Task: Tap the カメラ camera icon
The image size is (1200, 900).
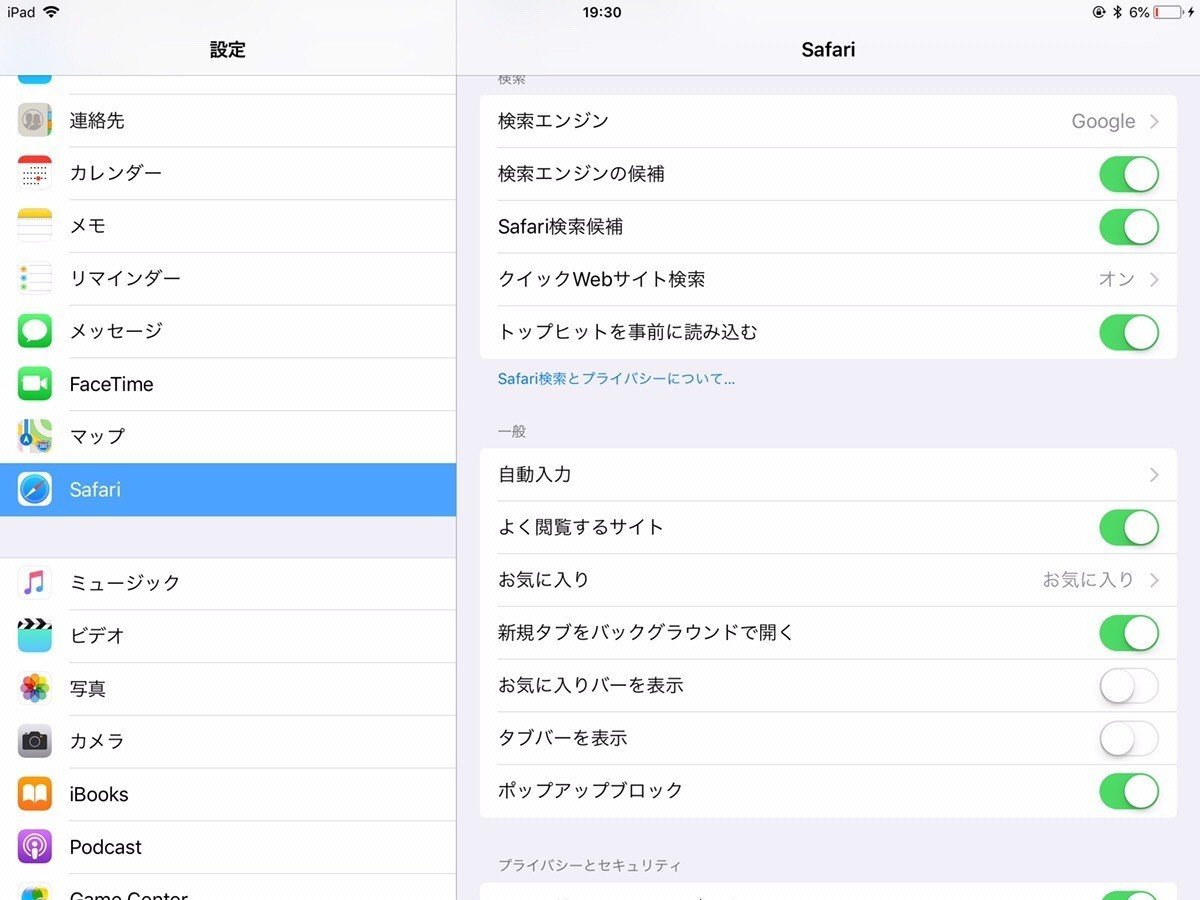Action: point(35,741)
